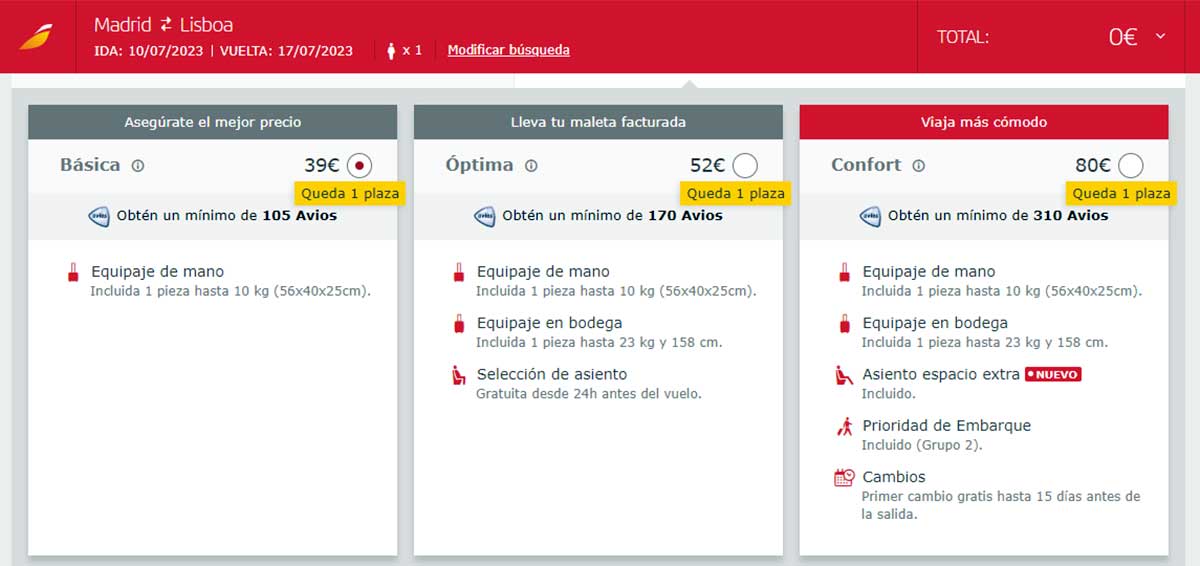This screenshot has height=566, width=1200.
Task: Click the passenger count icon
Action: click(391, 50)
